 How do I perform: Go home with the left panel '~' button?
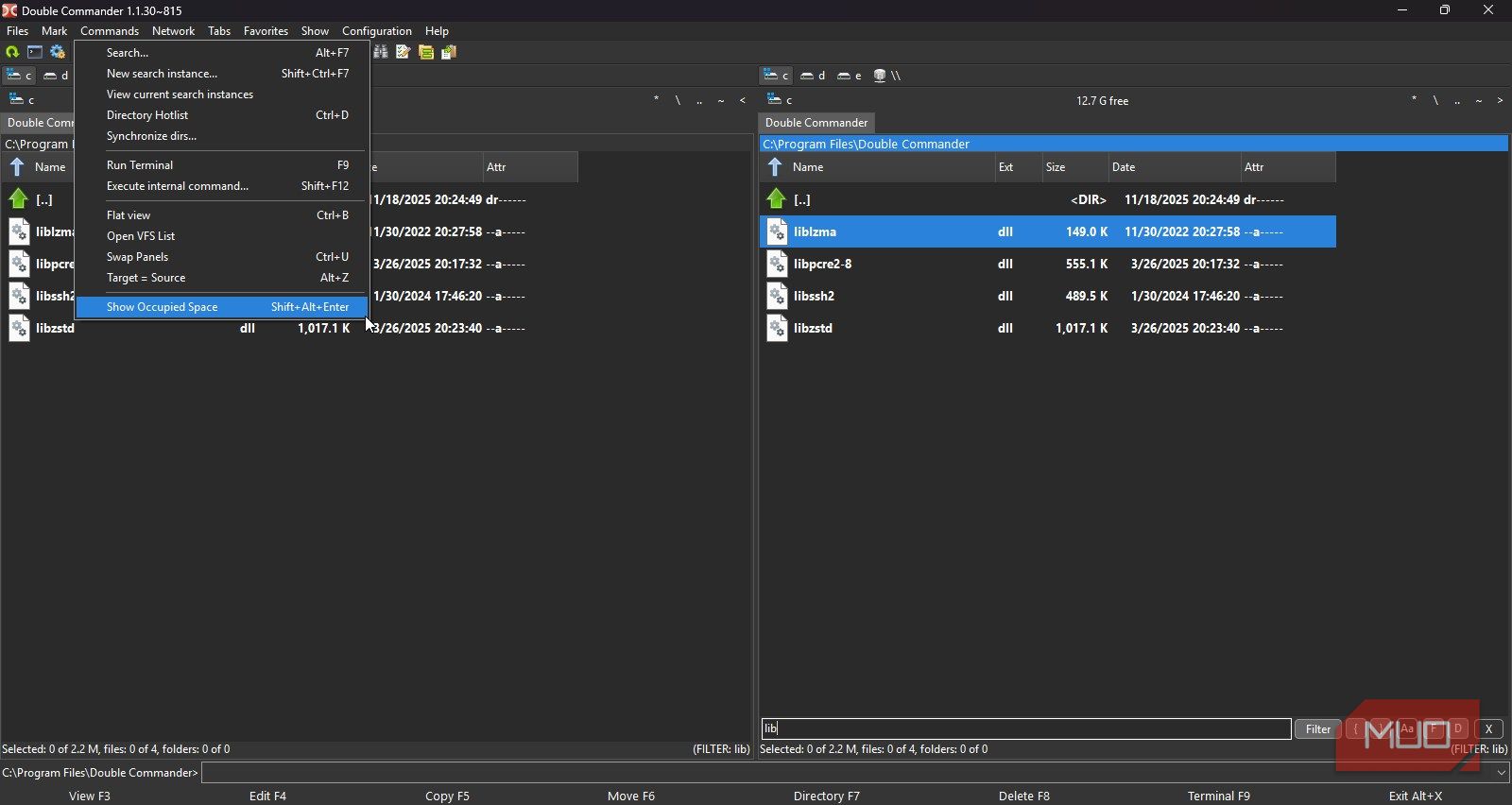[721, 100]
